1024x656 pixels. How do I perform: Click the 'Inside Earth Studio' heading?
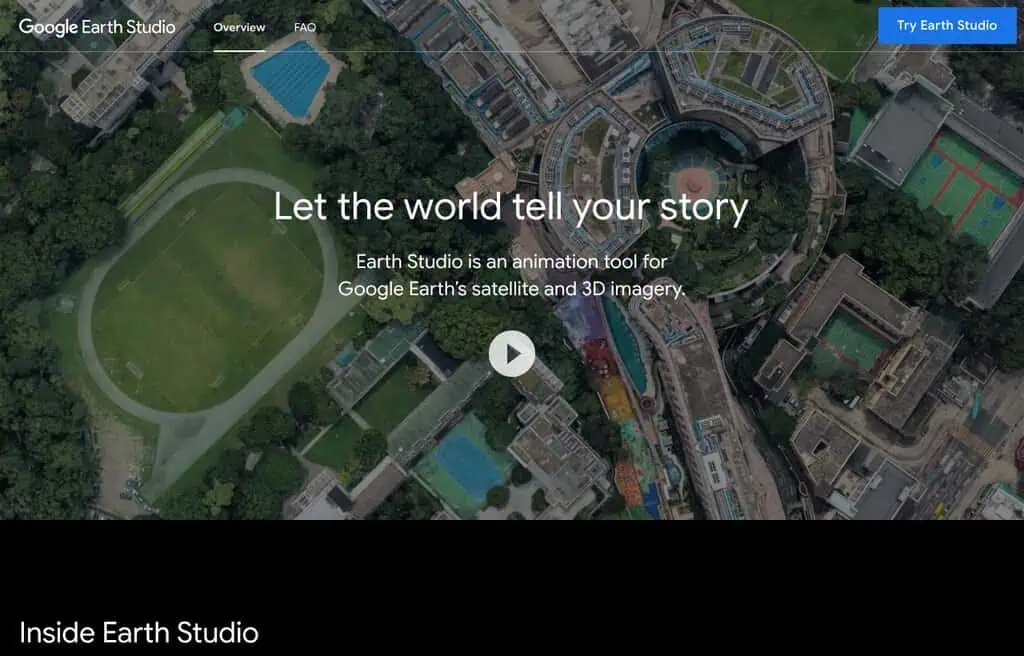pos(139,633)
